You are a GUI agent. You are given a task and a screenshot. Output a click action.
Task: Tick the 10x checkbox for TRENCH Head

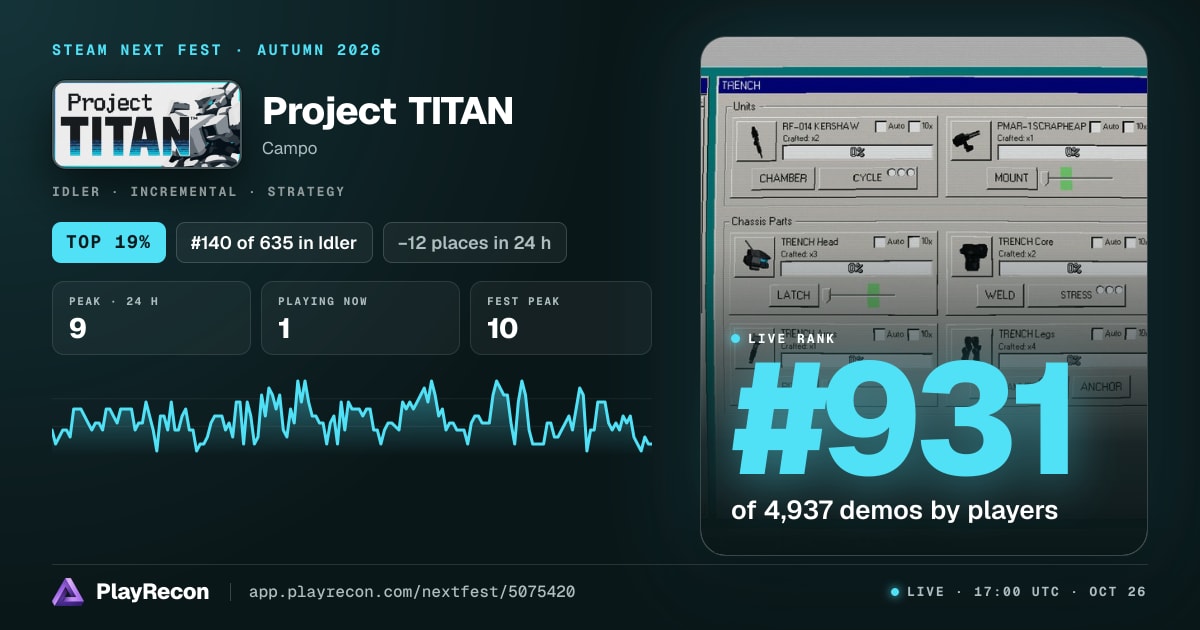[x=914, y=241]
